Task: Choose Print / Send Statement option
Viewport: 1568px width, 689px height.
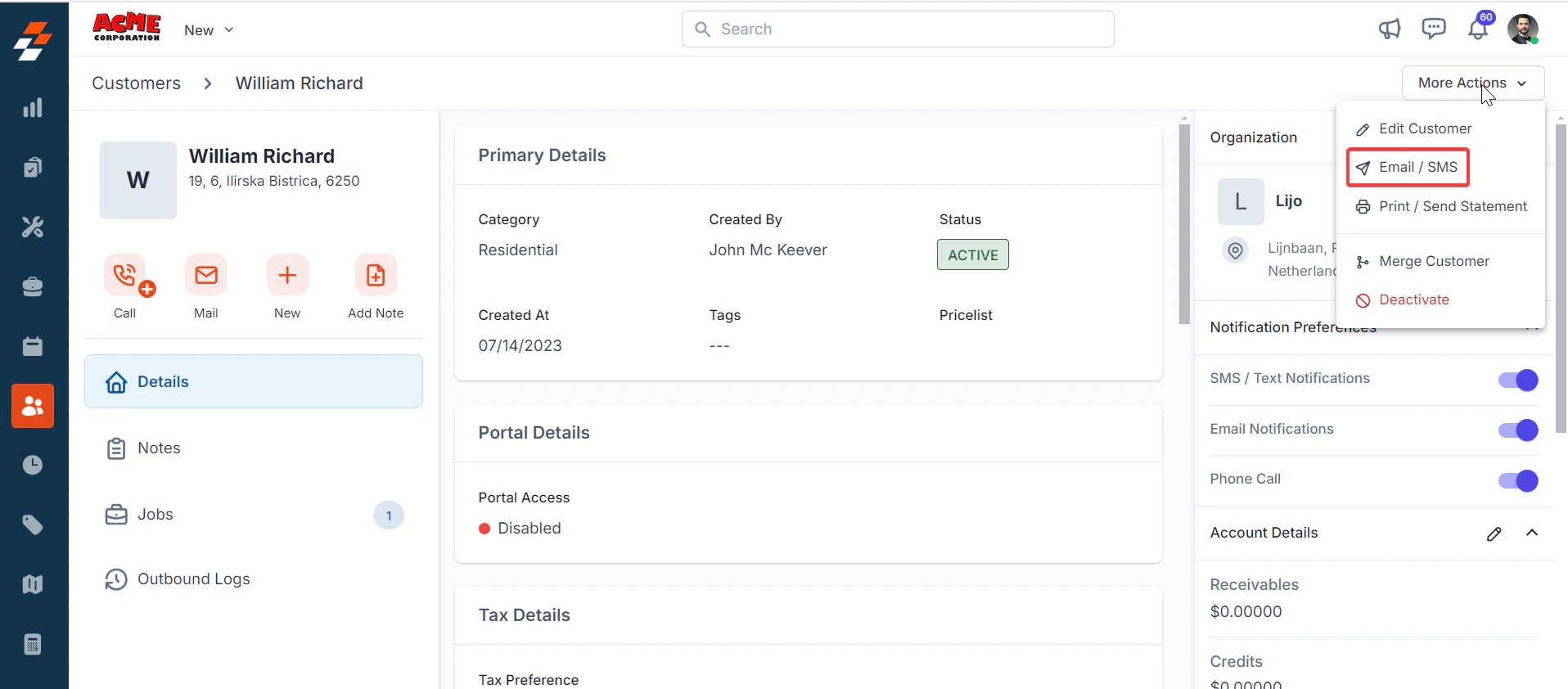Action: (1441, 206)
